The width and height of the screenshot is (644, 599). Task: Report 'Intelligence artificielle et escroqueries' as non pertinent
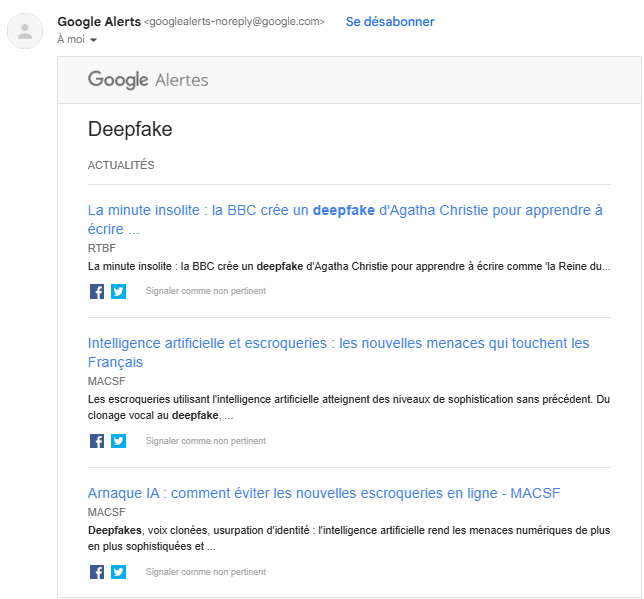point(205,441)
